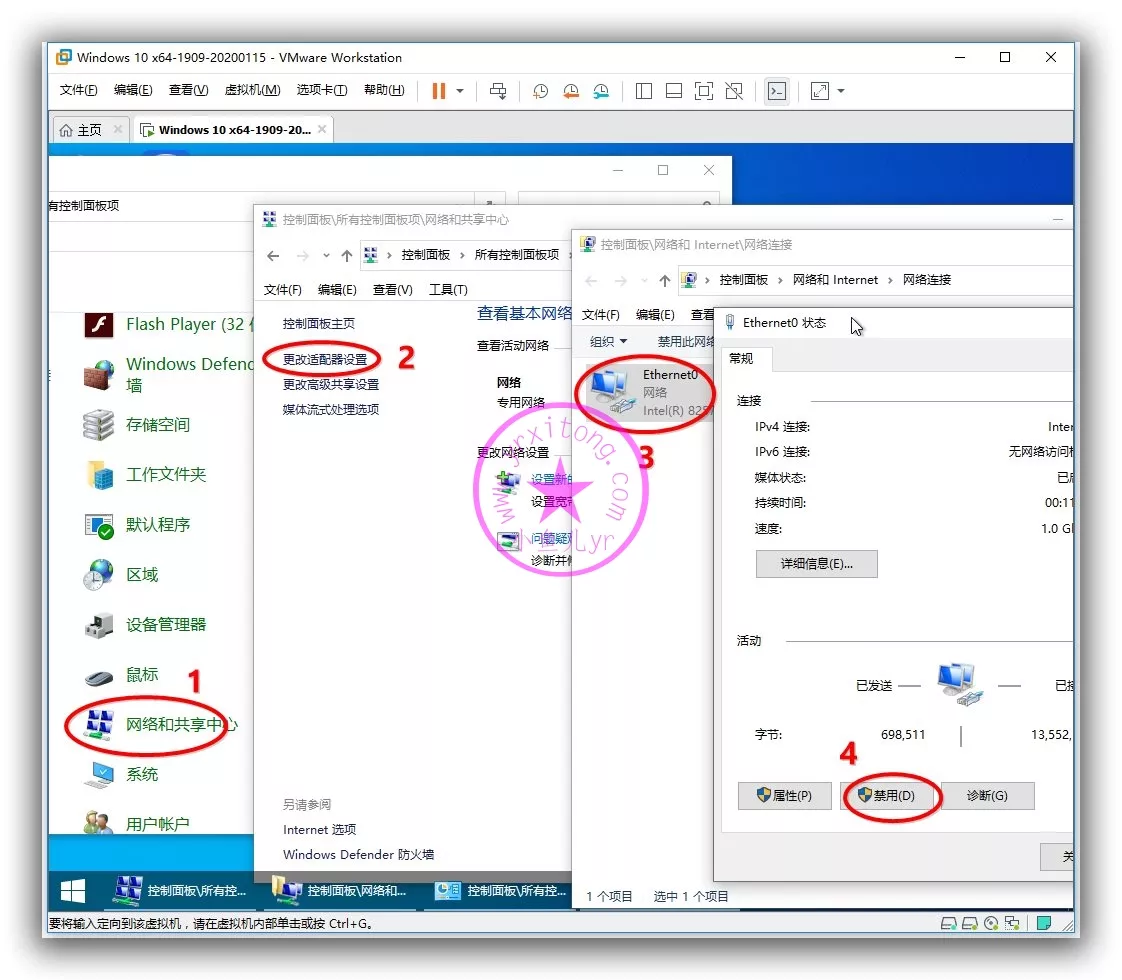Click the 详细信息(E)... button
This screenshot has height=980, width=1122.
[x=816, y=563]
